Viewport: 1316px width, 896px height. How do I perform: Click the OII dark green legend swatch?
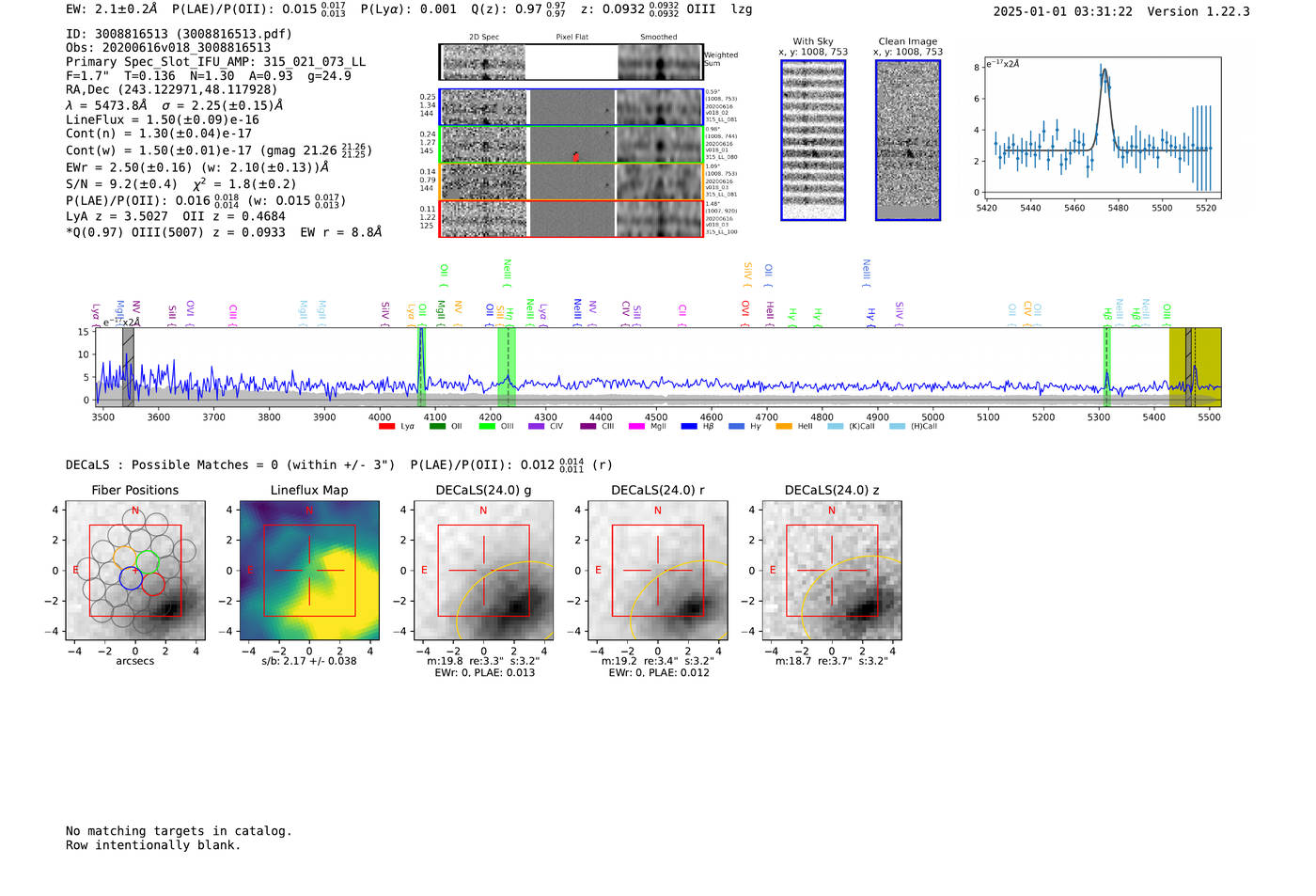click(437, 427)
